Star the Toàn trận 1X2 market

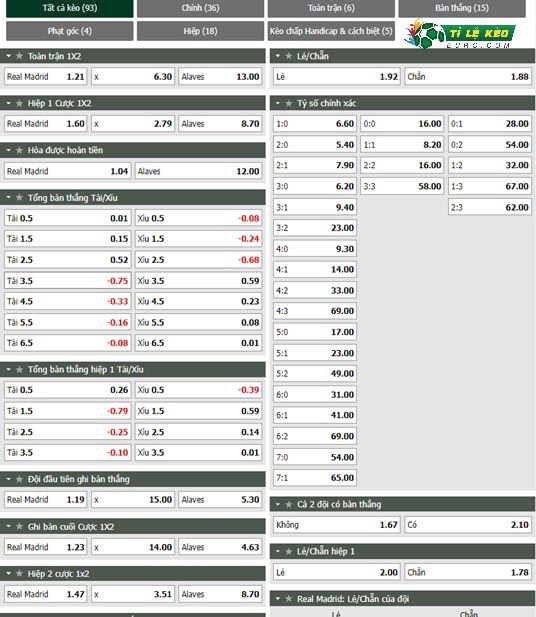(x=19, y=56)
